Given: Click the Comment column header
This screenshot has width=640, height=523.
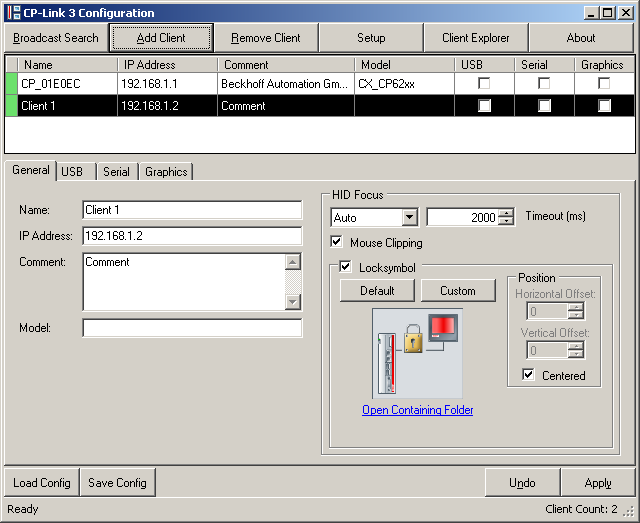Looking at the screenshot, I should (286, 65).
